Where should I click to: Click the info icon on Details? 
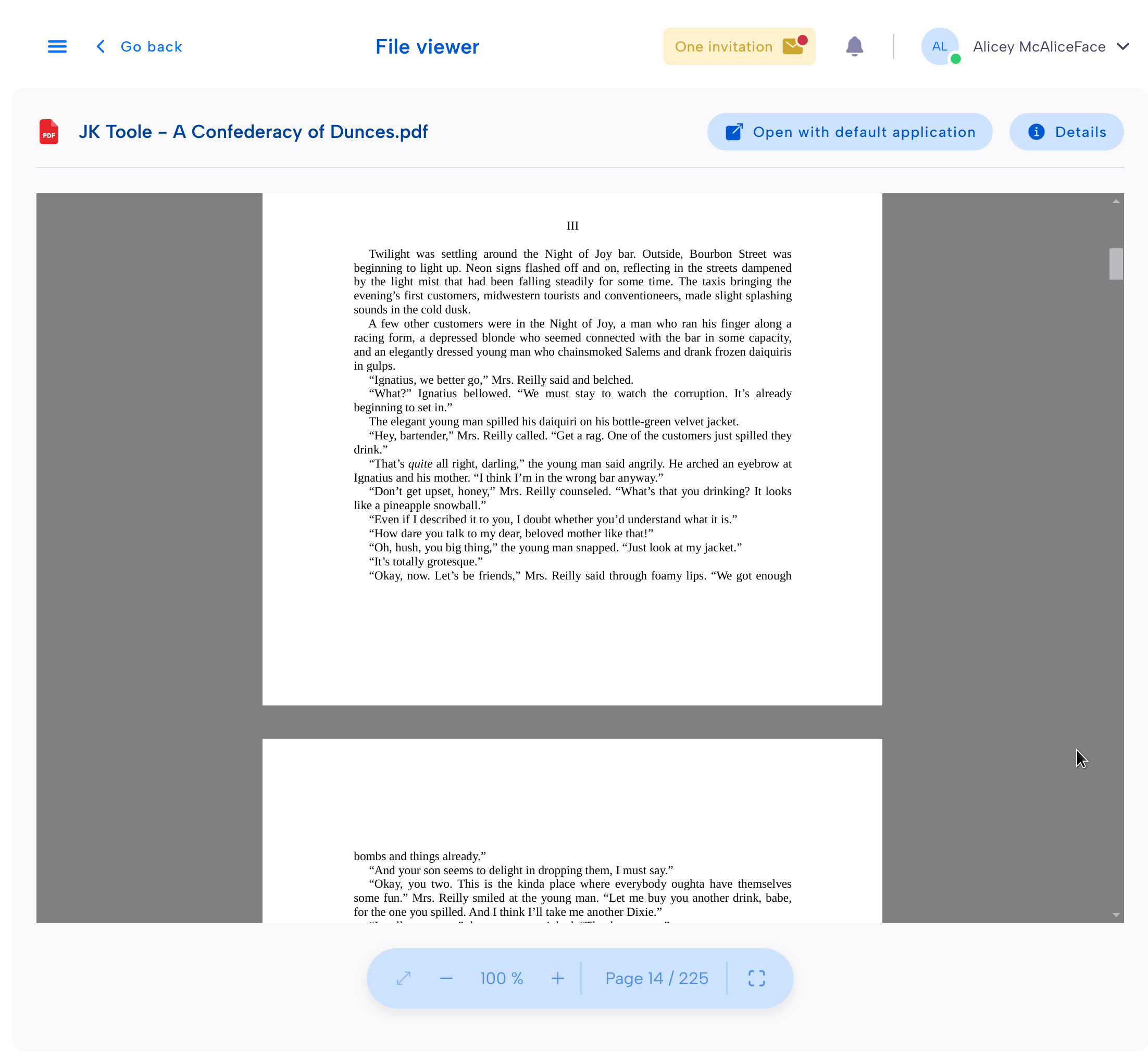pyautogui.click(x=1035, y=132)
